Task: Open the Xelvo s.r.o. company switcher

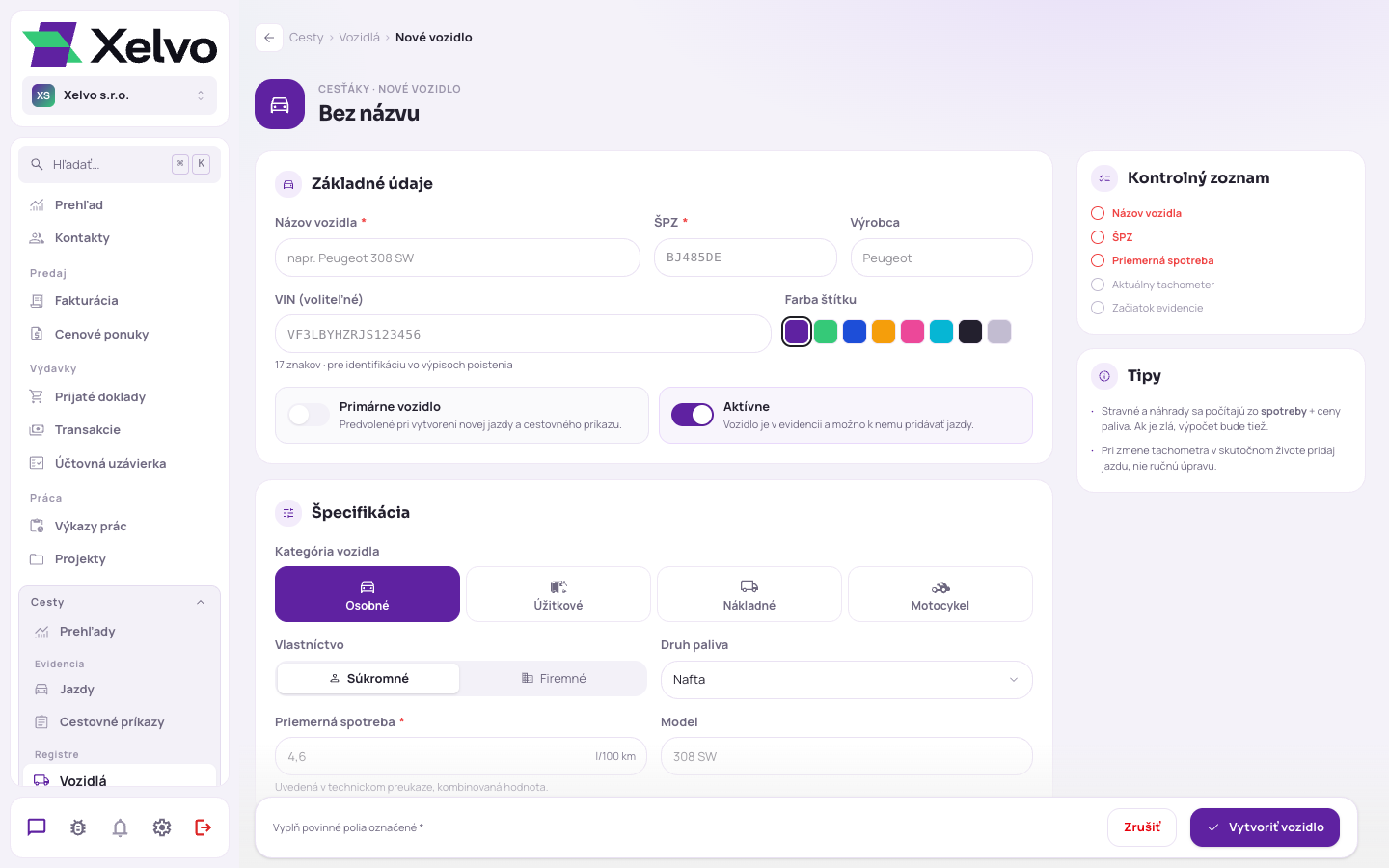Action: (x=120, y=95)
